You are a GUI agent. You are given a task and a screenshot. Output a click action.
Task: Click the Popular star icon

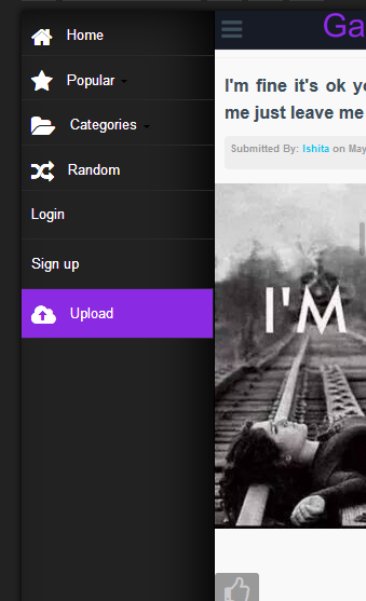[x=41, y=80]
